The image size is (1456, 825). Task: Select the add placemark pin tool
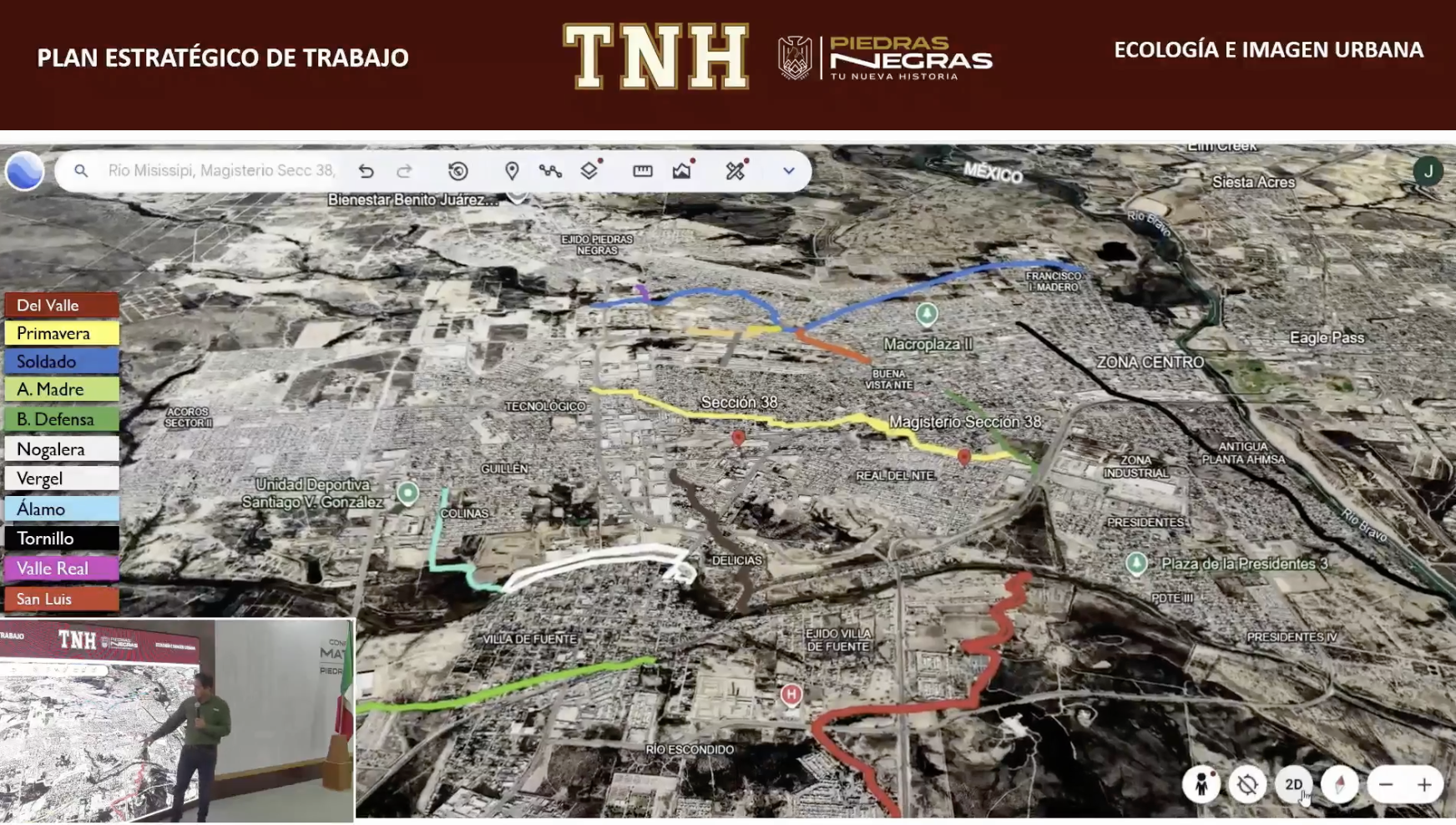(512, 171)
